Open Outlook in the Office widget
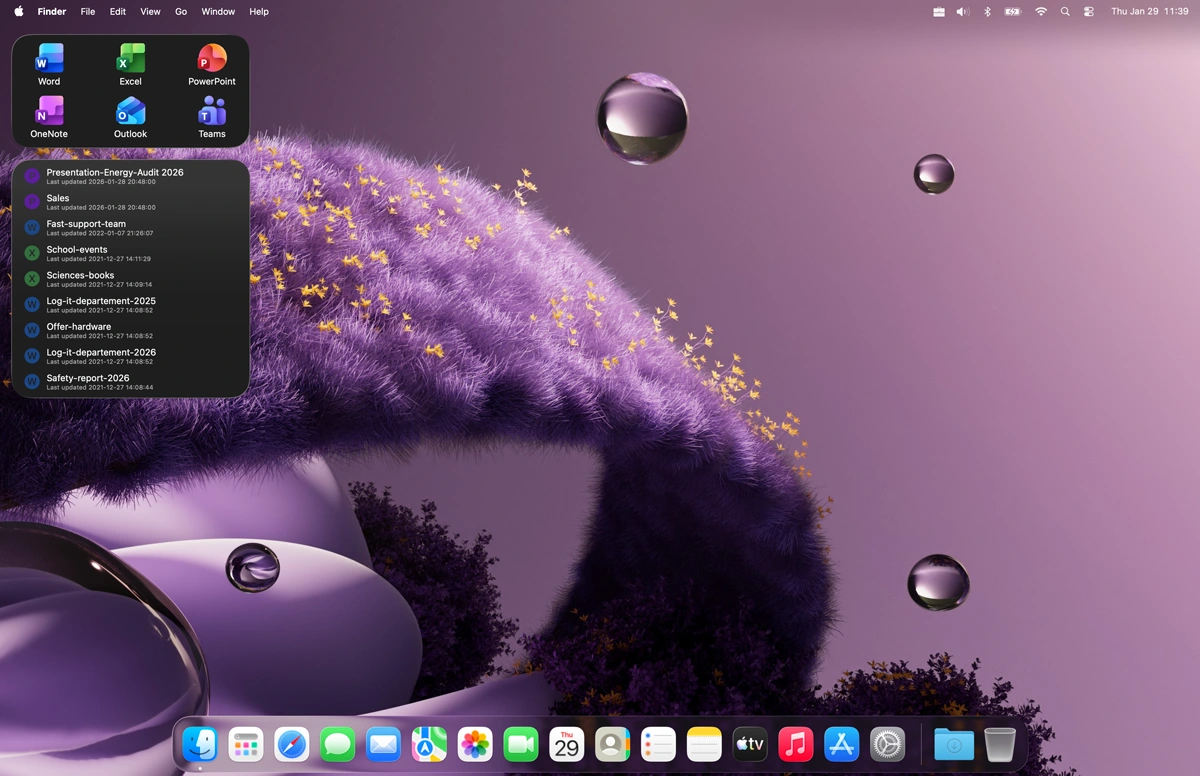The height and width of the screenshot is (776, 1200). coord(130,113)
